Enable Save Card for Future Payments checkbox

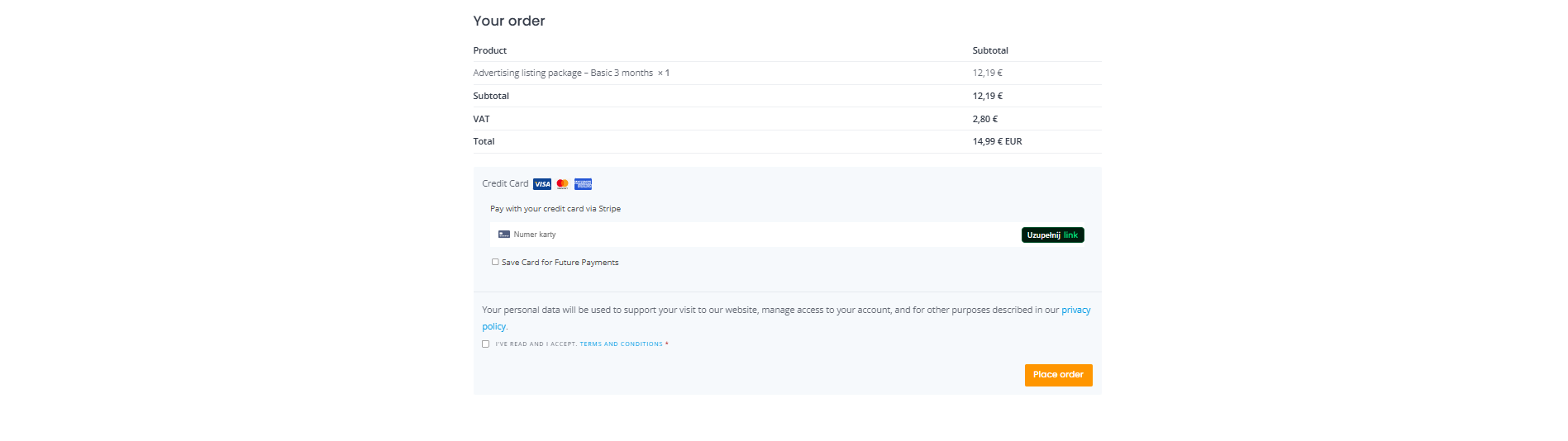pyautogui.click(x=495, y=262)
